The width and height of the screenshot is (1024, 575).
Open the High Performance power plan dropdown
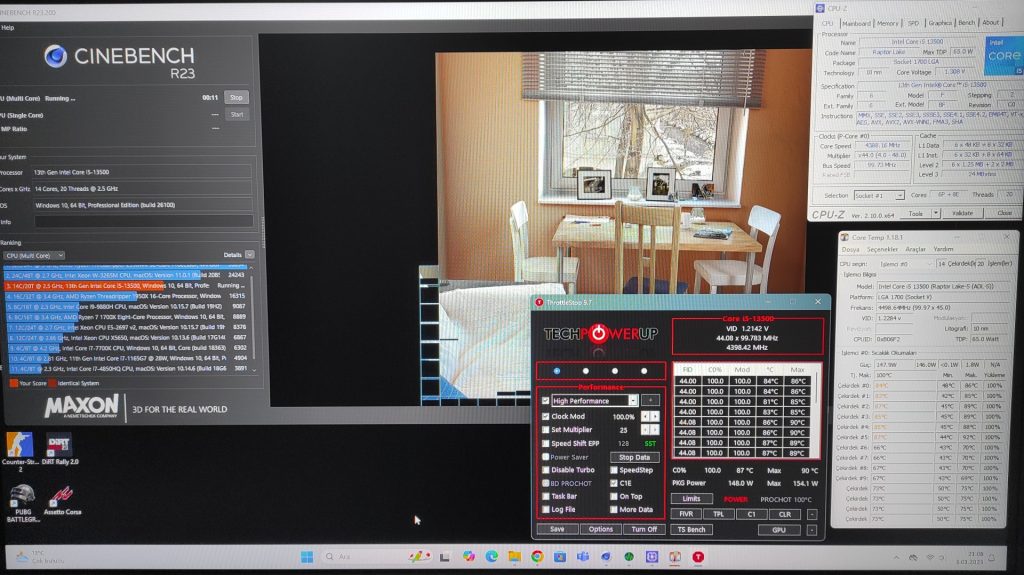(633, 401)
